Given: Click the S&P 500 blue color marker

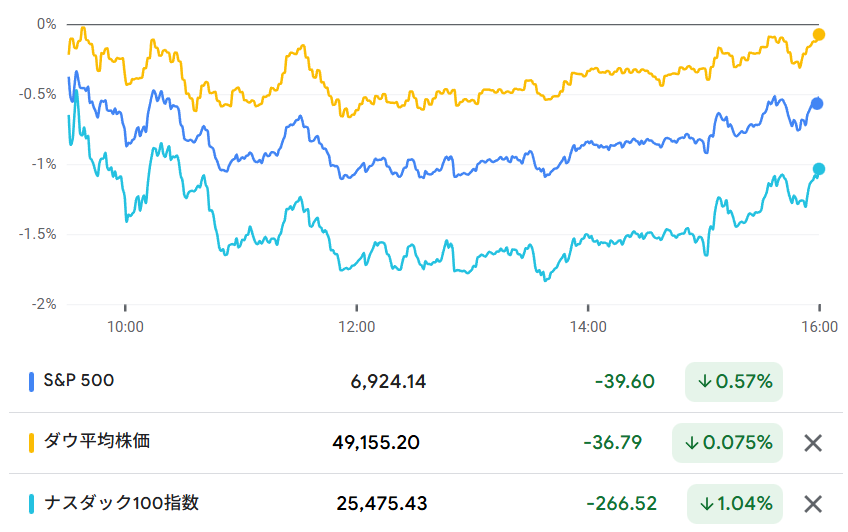Looking at the screenshot, I should click(31, 381).
